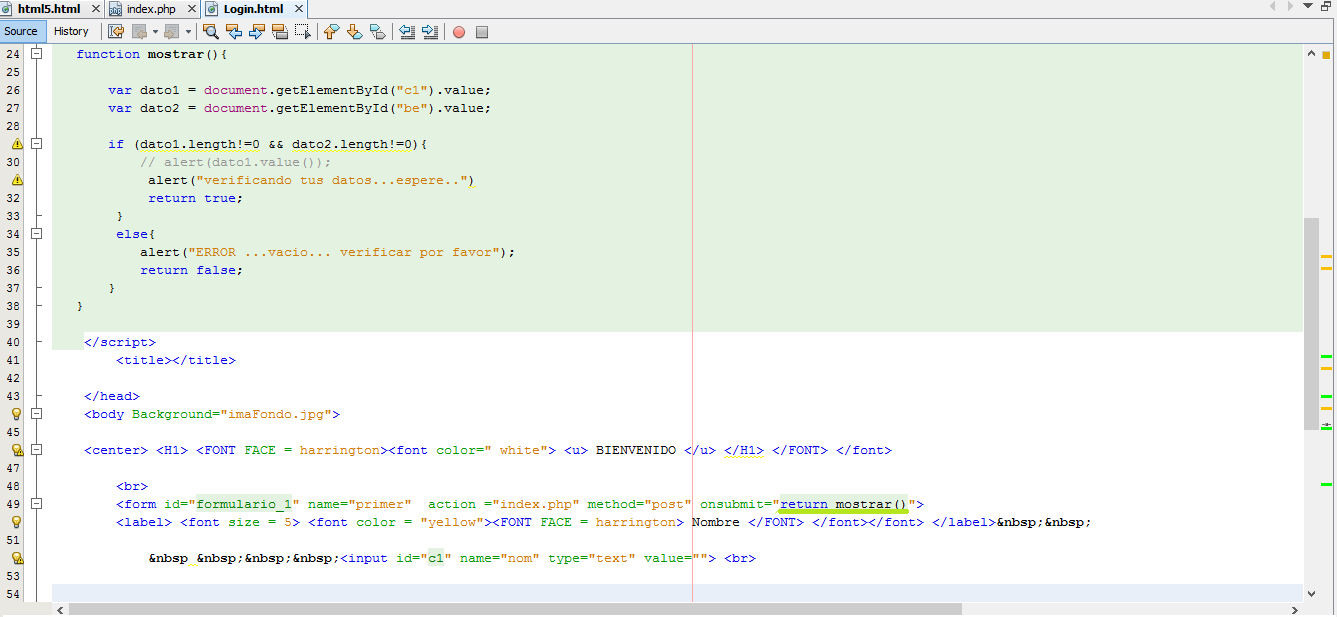Click the blank line 54 in the editor

pyautogui.click(x=677, y=594)
